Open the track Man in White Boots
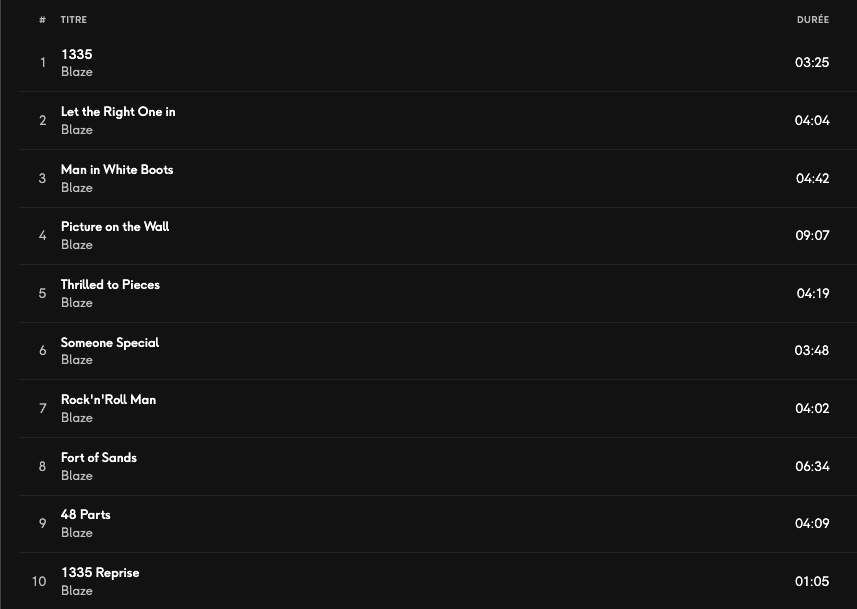The image size is (857, 609). tap(117, 170)
